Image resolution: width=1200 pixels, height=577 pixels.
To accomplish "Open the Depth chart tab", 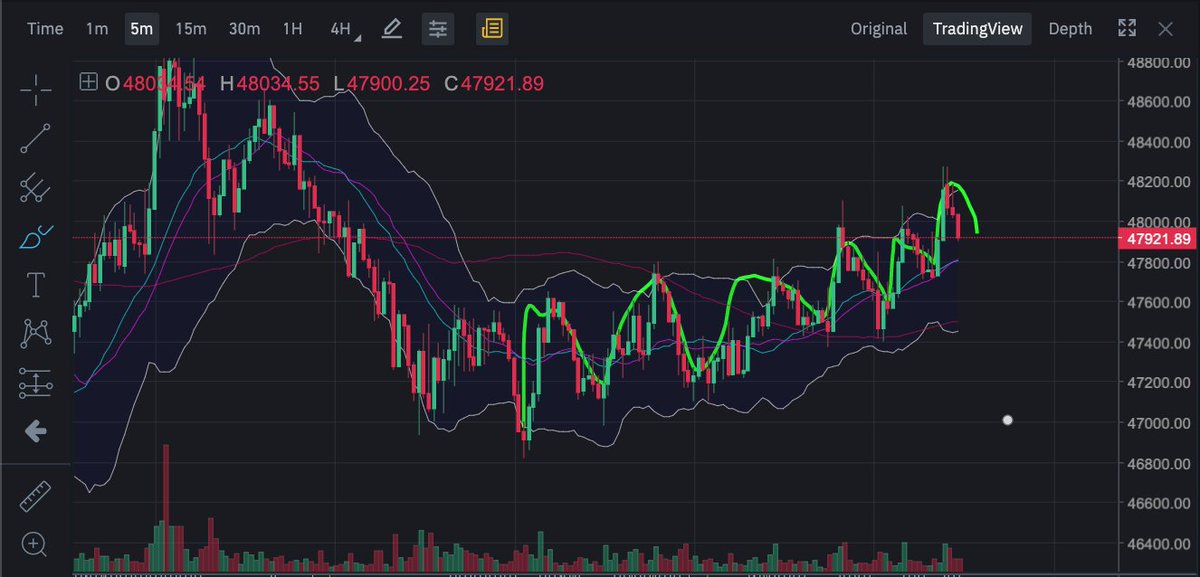I will coord(1070,29).
